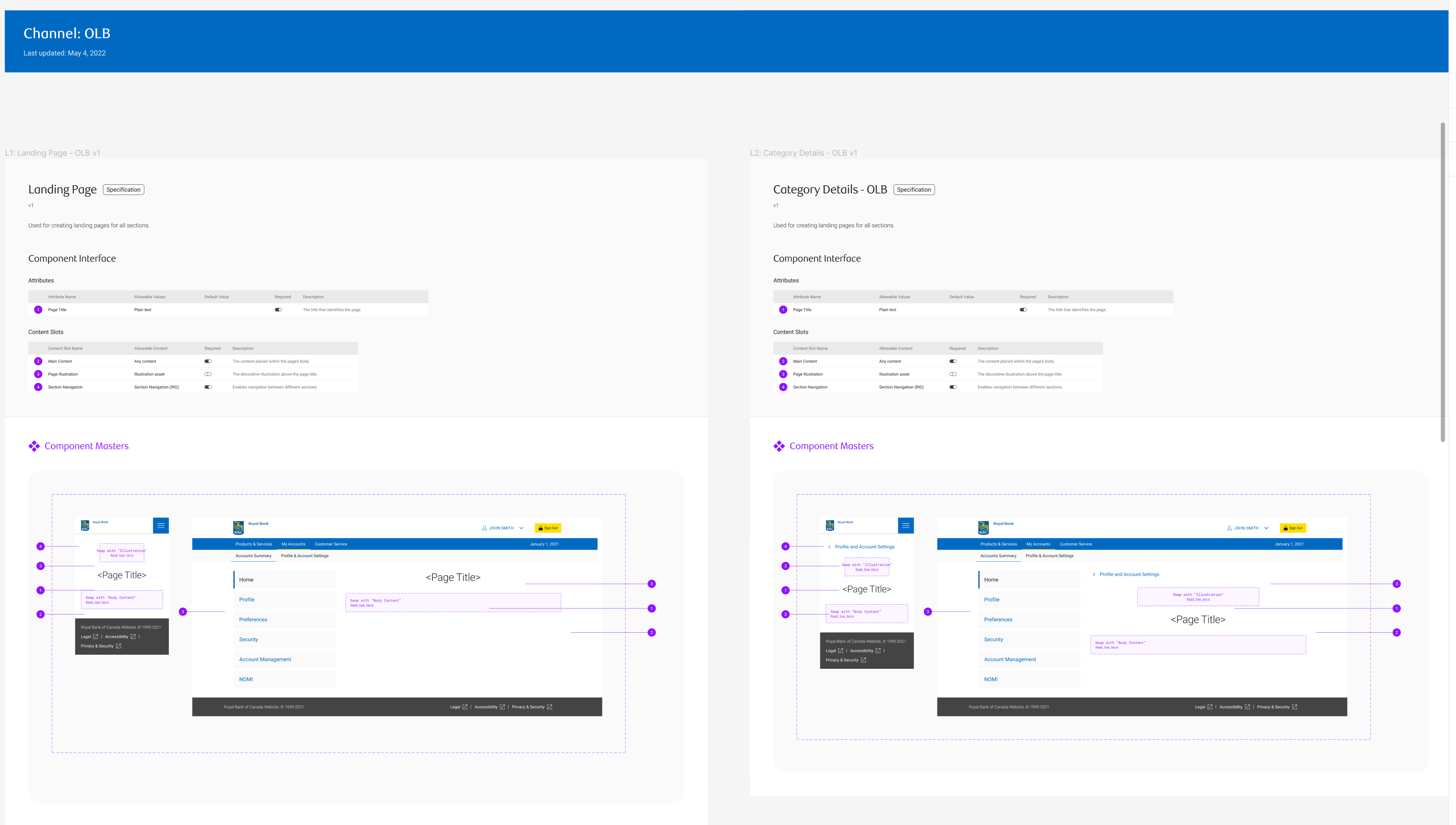
Task: Click purple badge 1 beside Page Title attribute in Landing Page table
Action: coord(38,310)
